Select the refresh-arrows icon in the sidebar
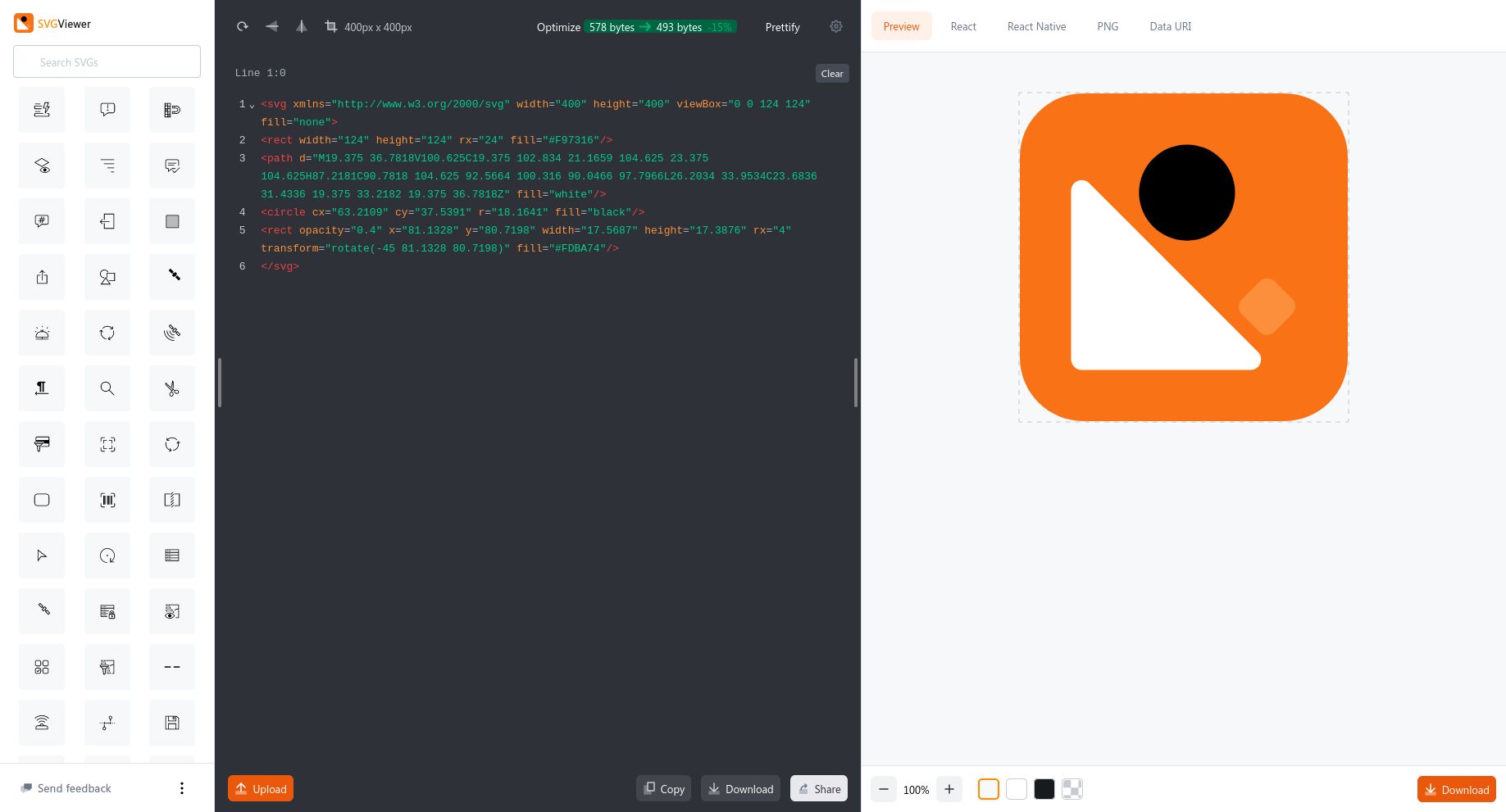Screen dimensions: 1506x812 pos(107,332)
